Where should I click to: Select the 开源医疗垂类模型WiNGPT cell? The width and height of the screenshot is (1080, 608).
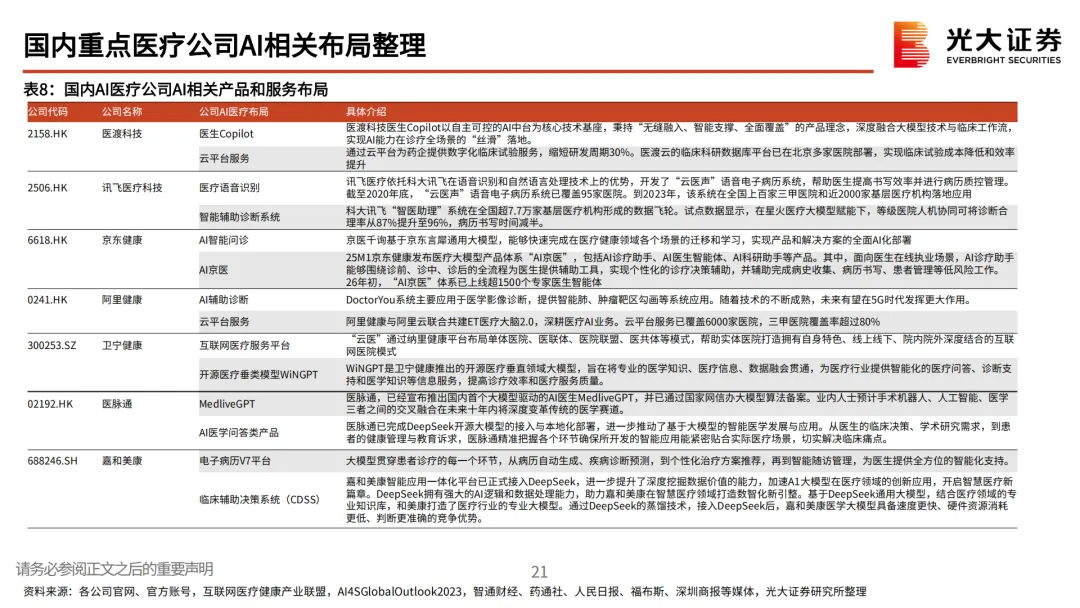(258, 375)
